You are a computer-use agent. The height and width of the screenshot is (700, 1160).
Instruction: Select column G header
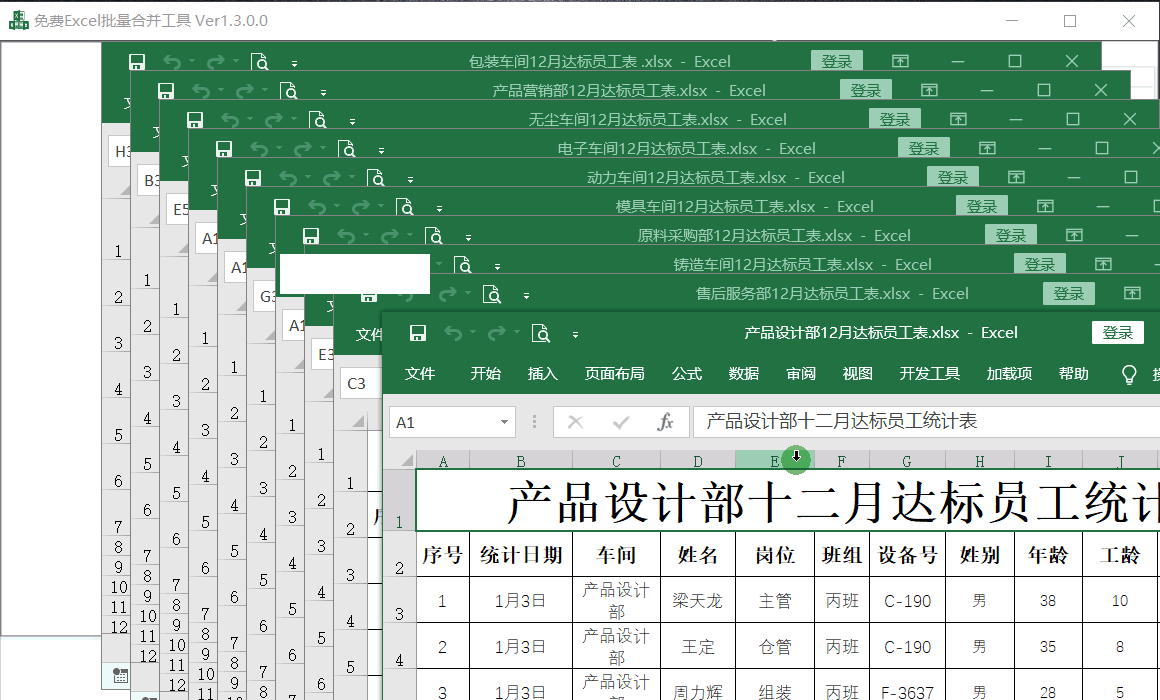point(907,460)
